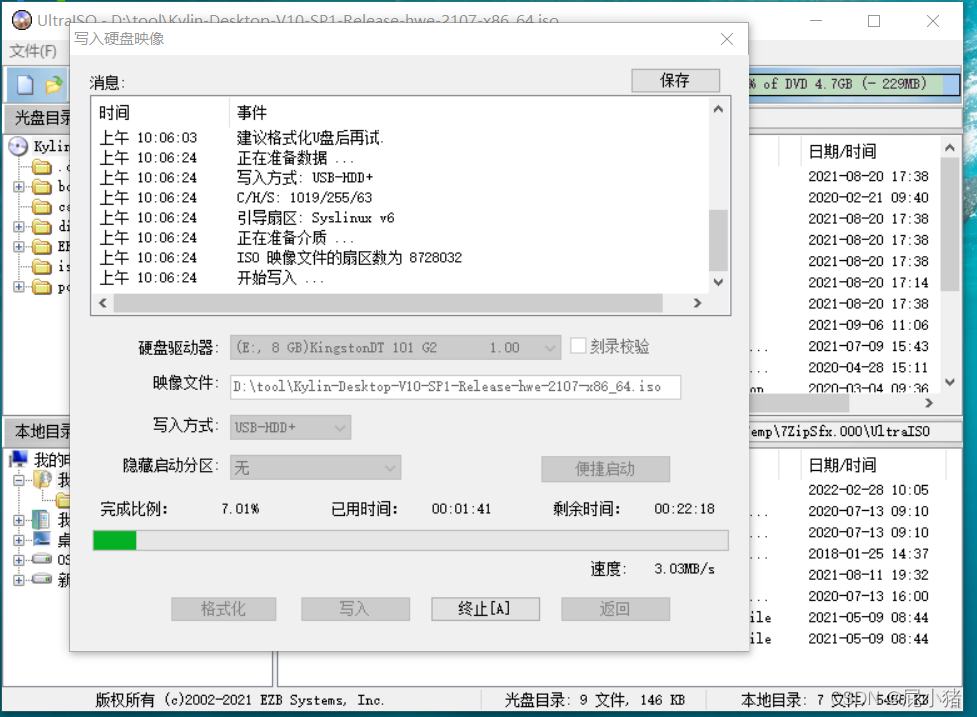Click the 返回 button

[x=616, y=609]
